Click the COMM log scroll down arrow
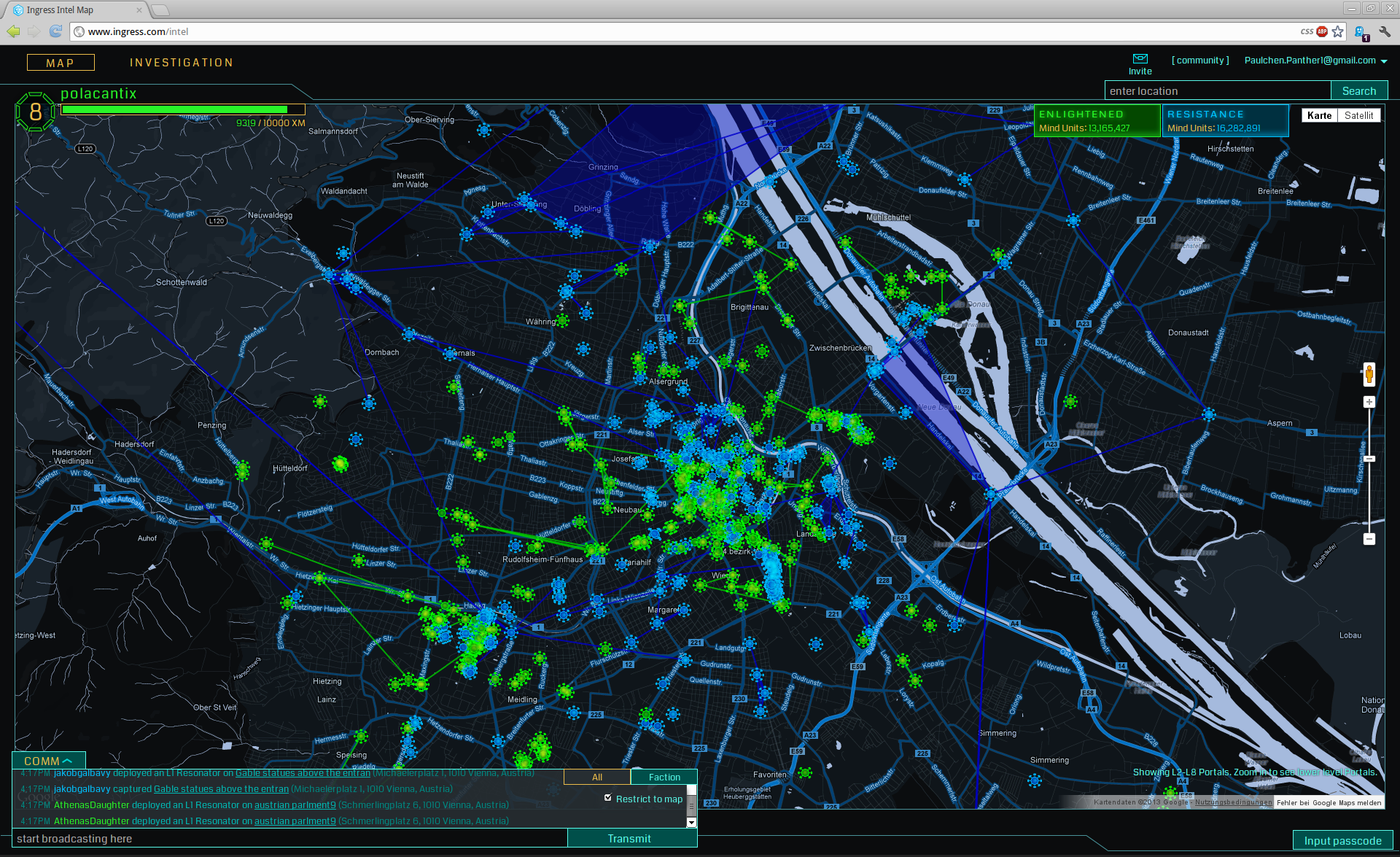The height and width of the screenshot is (857, 1400). pyautogui.click(x=691, y=822)
